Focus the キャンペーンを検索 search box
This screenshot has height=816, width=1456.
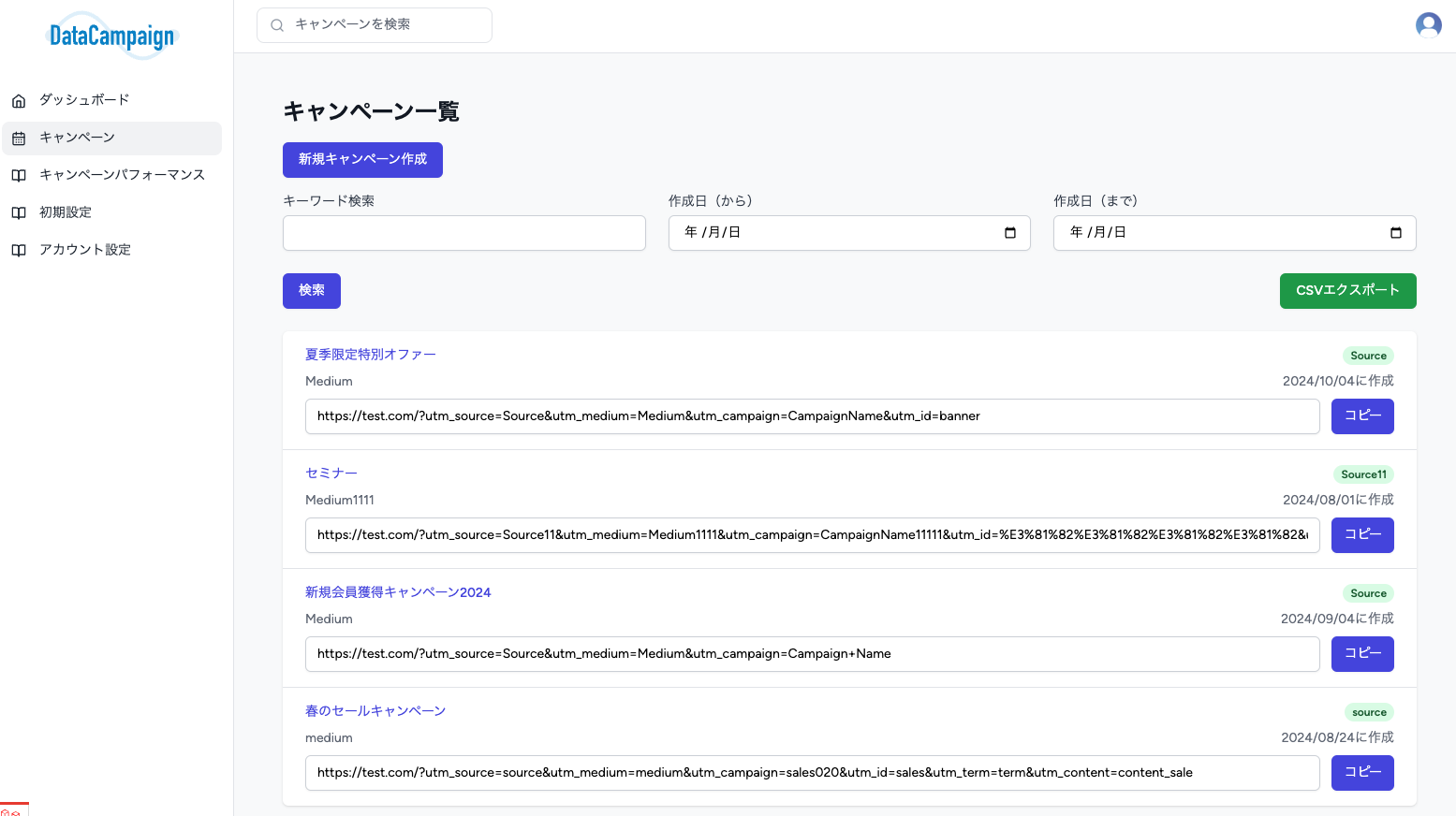point(375,25)
